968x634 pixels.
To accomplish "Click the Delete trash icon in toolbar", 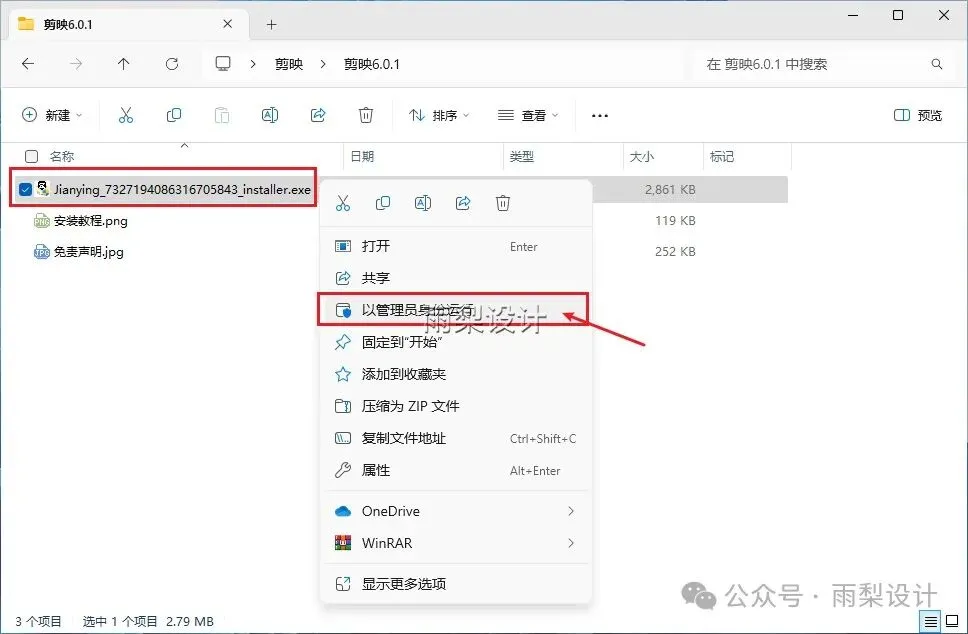I will [365, 115].
